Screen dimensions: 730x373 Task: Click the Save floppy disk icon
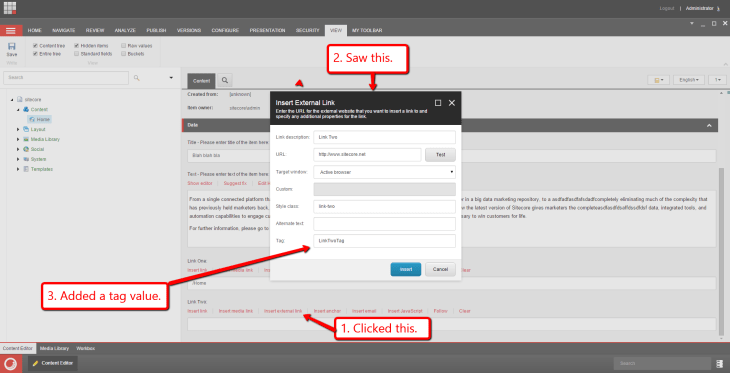12,46
